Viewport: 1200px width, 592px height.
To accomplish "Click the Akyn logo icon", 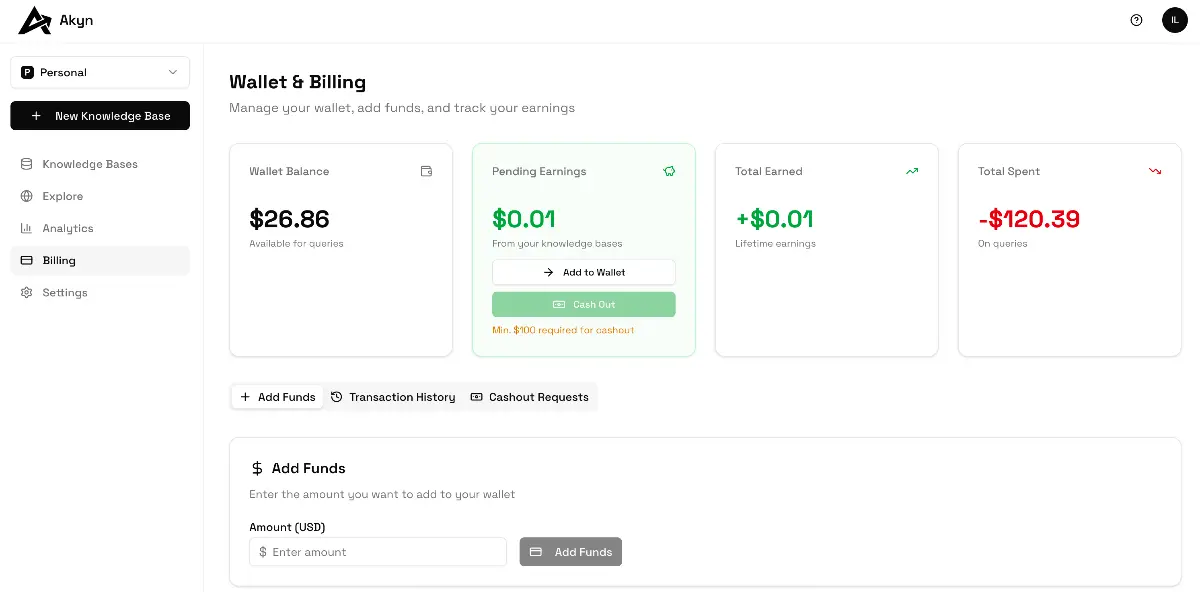I will click(35, 20).
